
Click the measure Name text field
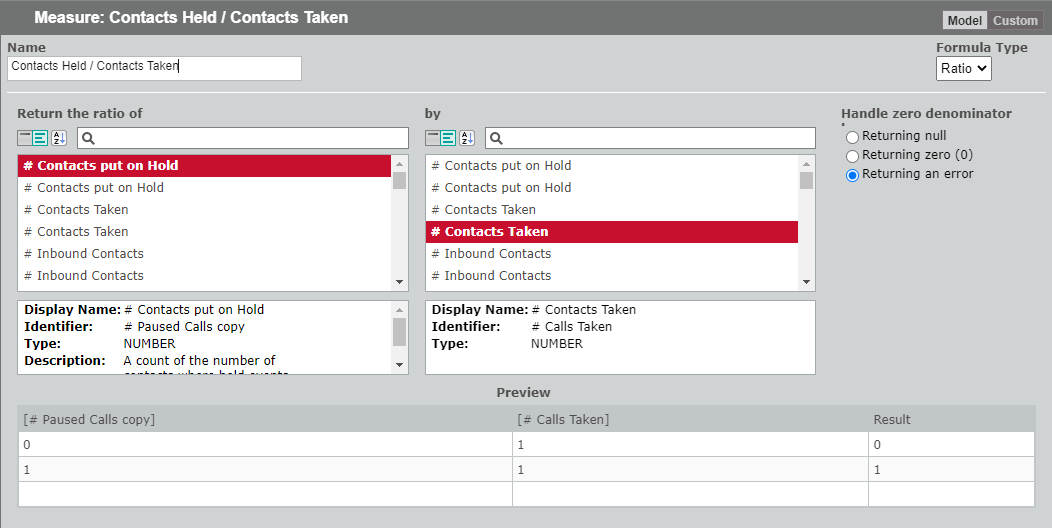point(154,67)
